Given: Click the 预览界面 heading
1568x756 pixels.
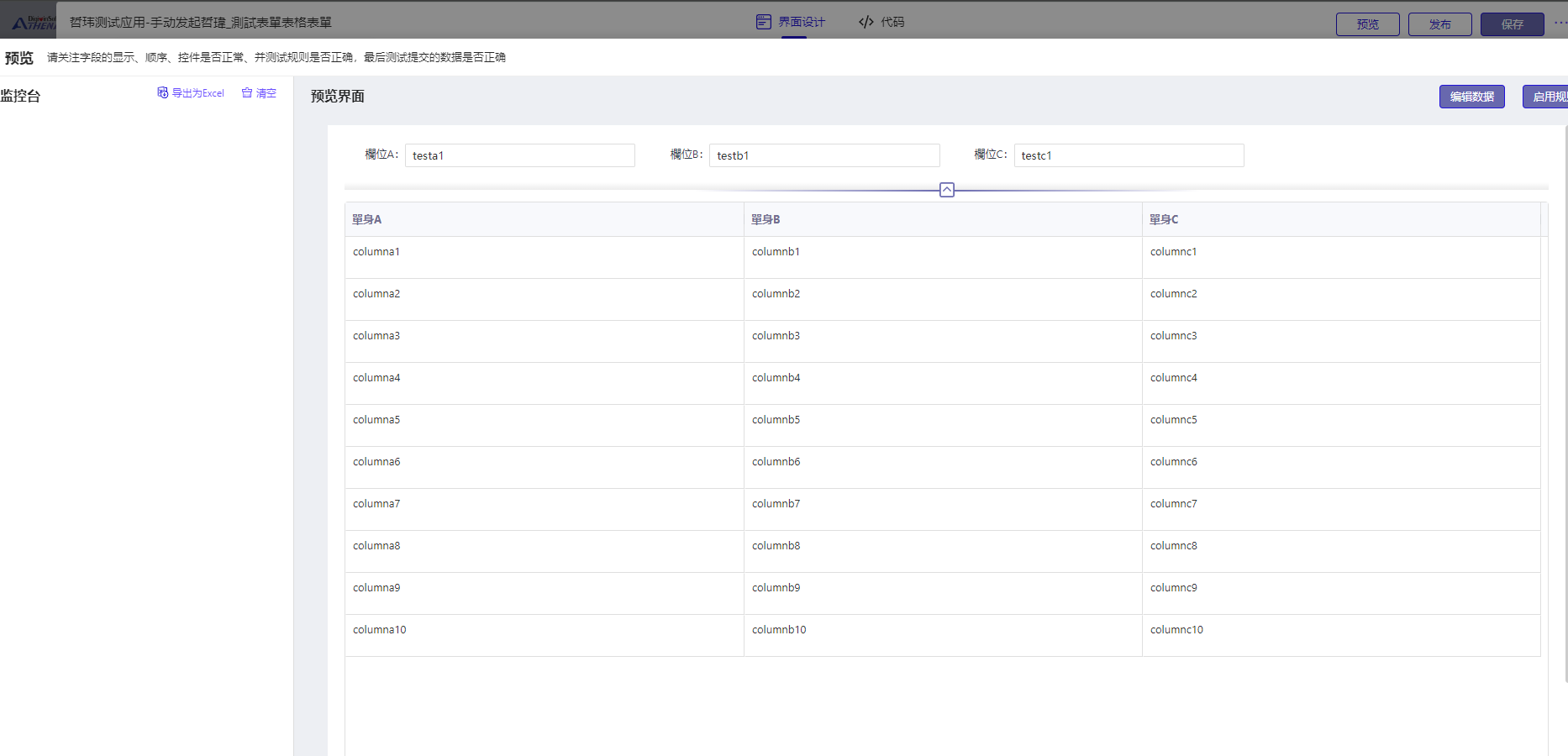Looking at the screenshot, I should coord(338,96).
